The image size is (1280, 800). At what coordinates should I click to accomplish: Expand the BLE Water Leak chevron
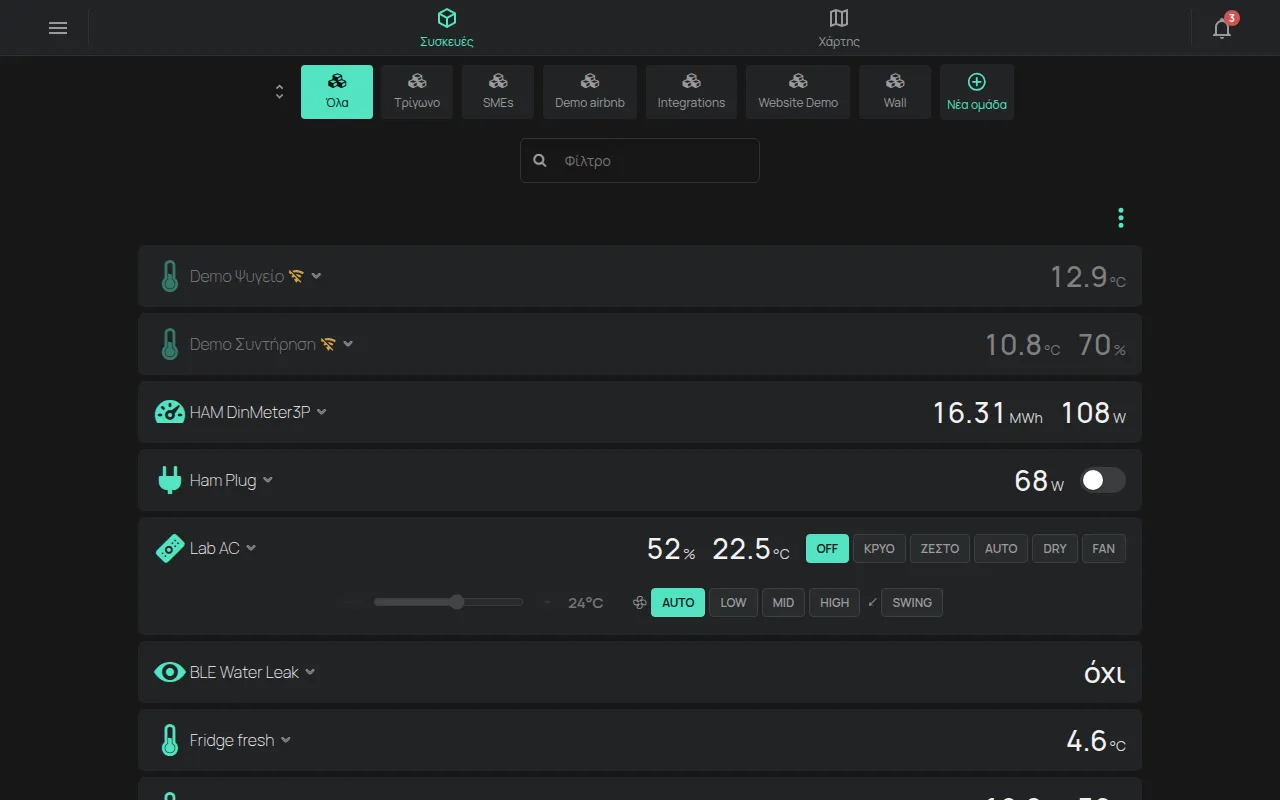(310, 672)
